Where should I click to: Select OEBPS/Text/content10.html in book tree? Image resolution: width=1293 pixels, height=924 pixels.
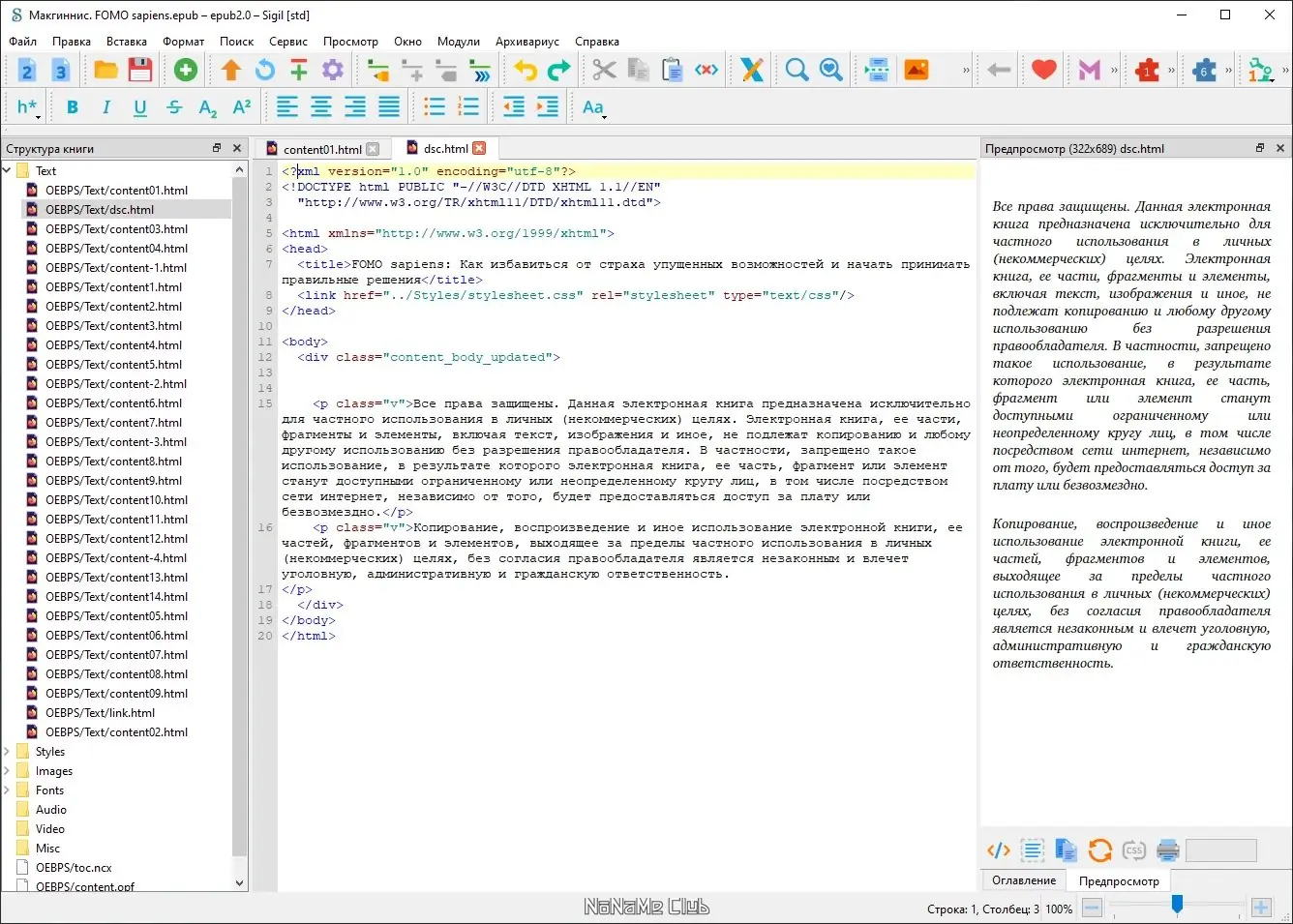pos(116,500)
